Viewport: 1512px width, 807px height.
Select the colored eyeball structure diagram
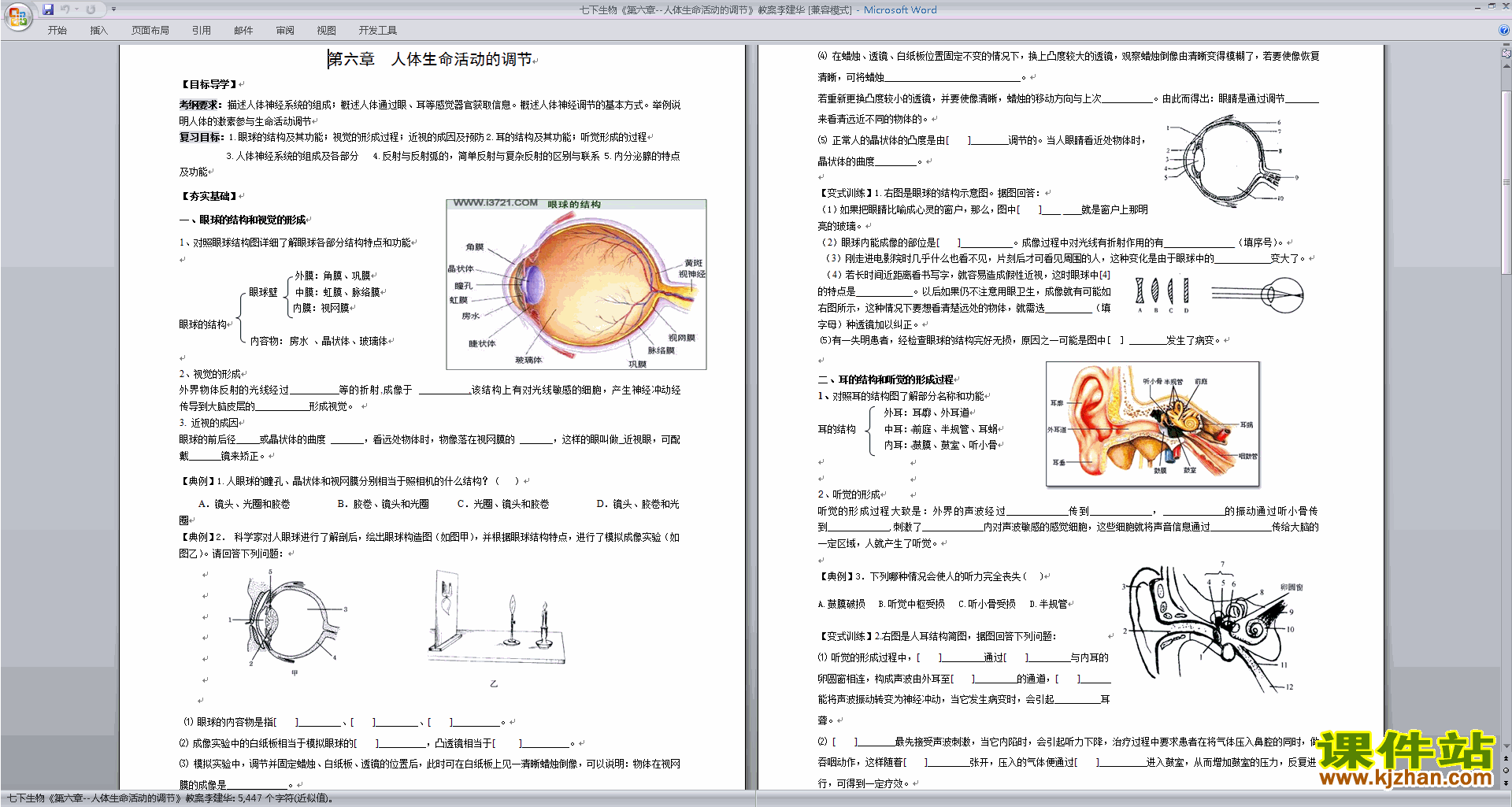click(x=576, y=284)
